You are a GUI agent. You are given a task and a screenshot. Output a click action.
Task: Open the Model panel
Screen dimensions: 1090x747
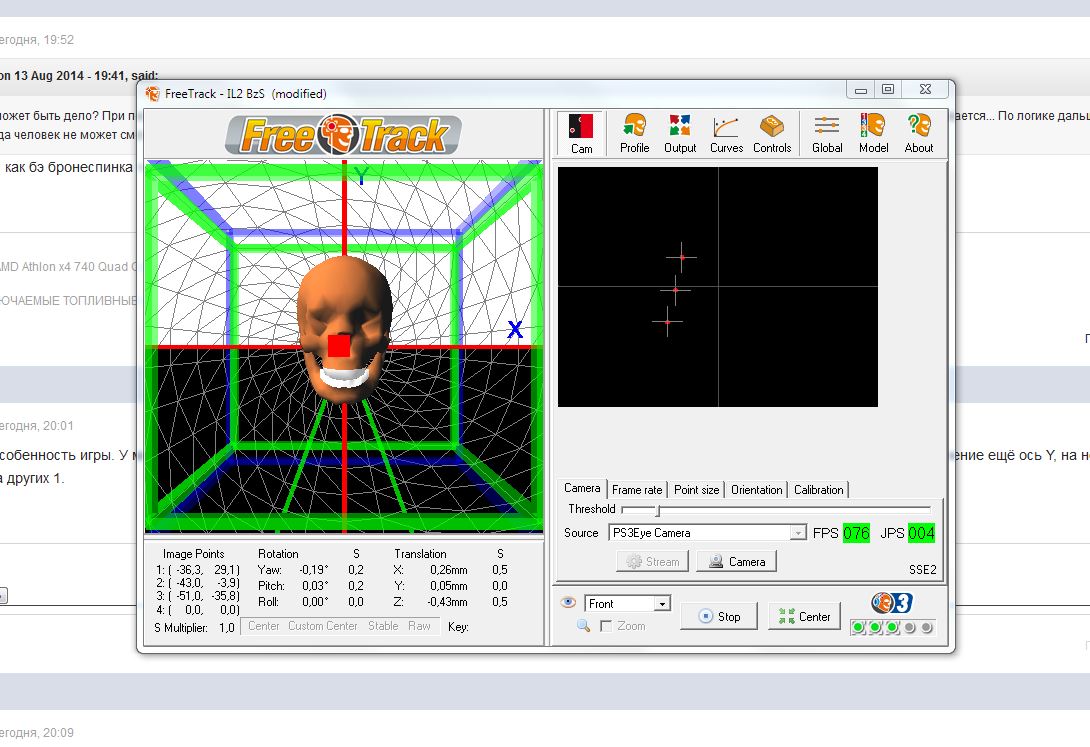click(873, 133)
